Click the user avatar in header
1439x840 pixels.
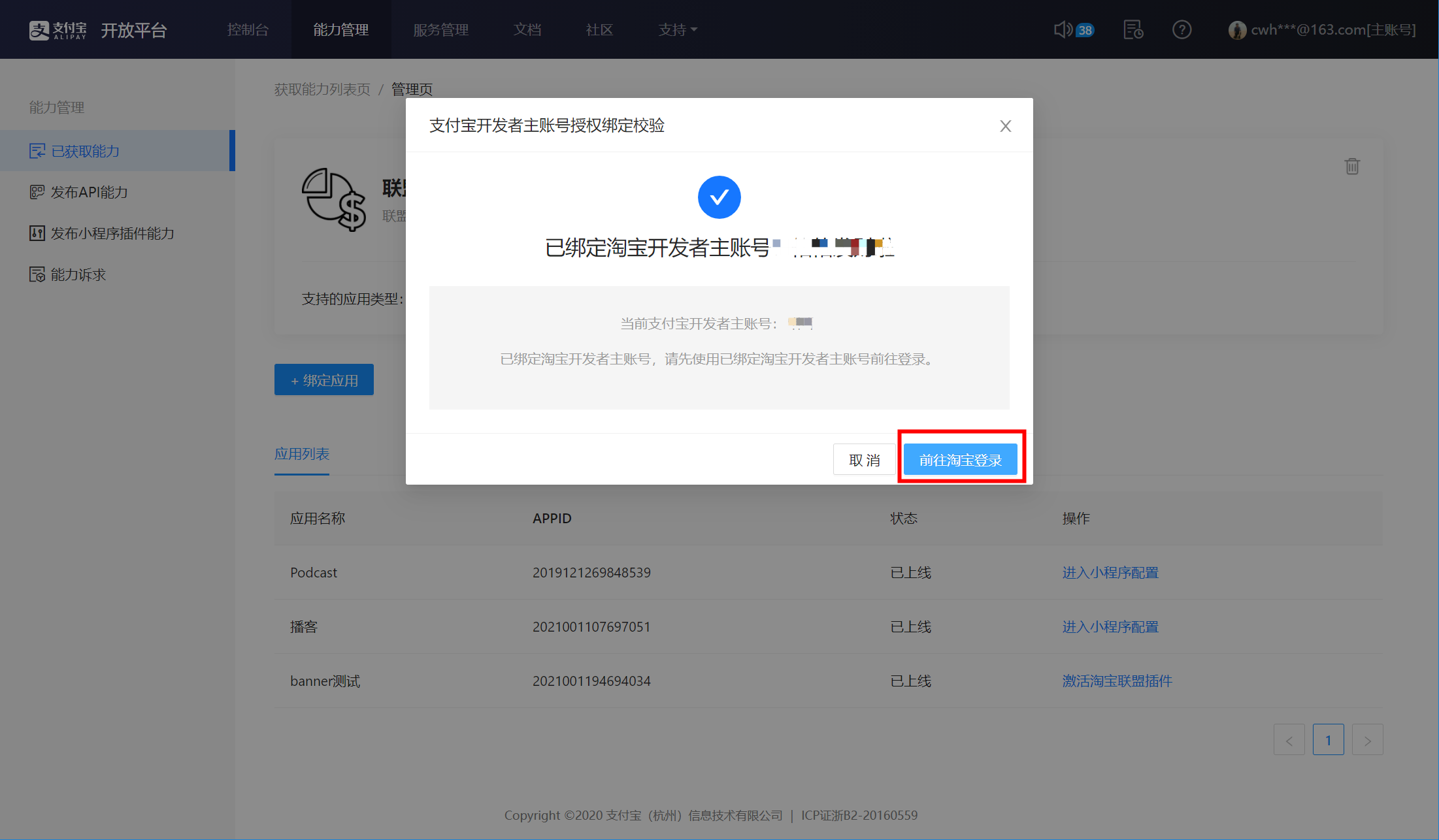pyautogui.click(x=1237, y=30)
